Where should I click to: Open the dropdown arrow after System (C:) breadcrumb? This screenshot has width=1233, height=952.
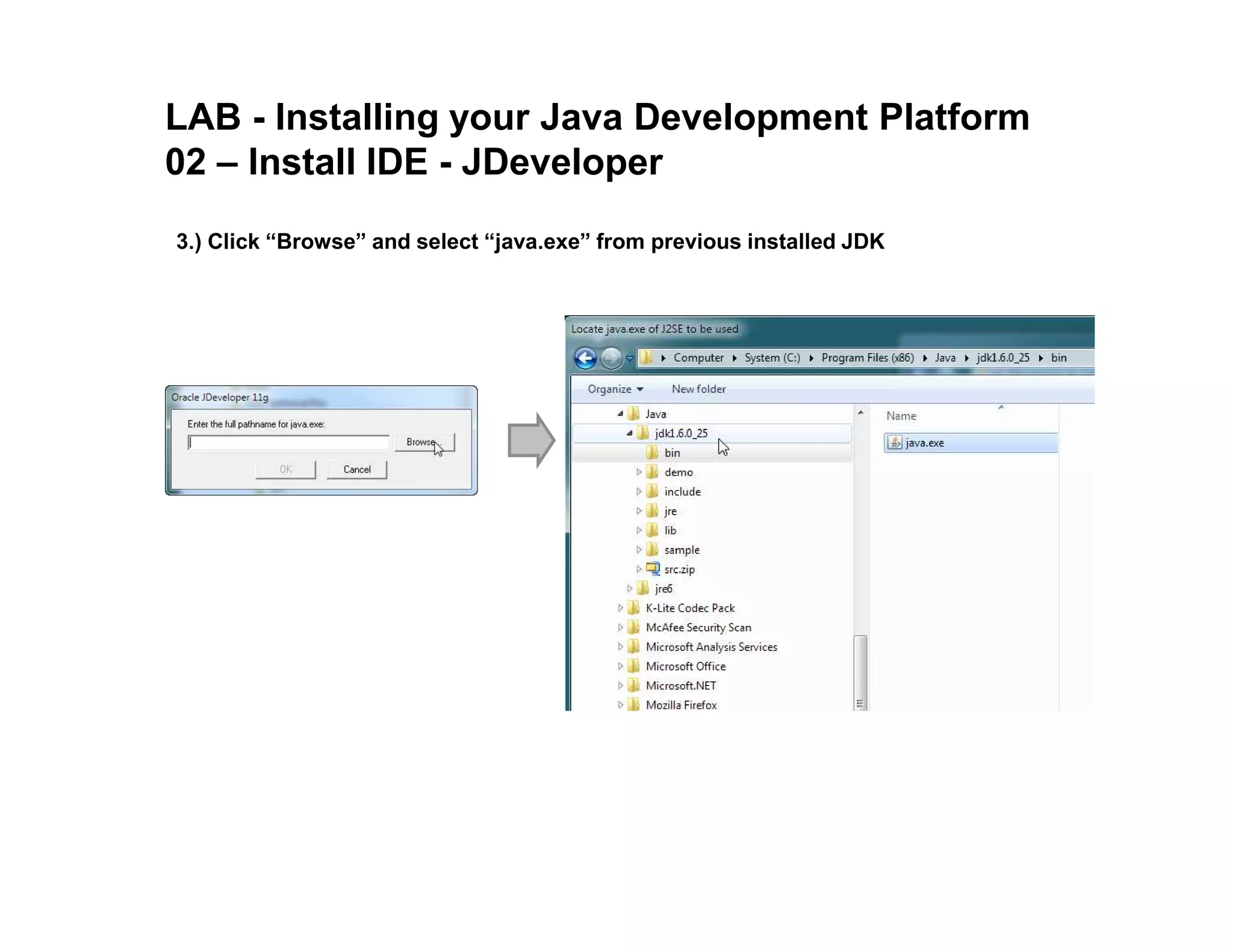(811, 358)
